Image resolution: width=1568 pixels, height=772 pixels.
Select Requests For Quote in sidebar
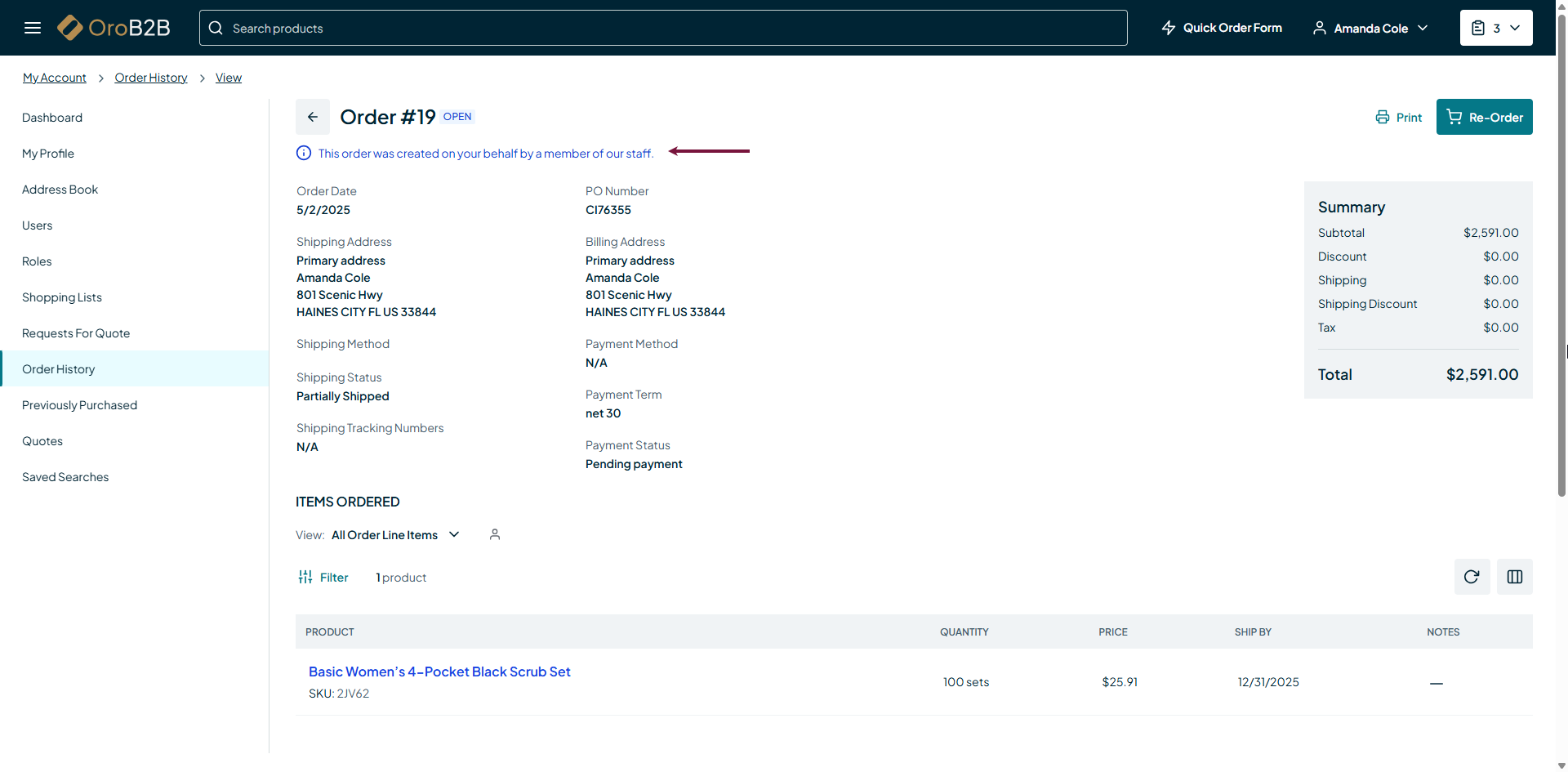coord(76,333)
